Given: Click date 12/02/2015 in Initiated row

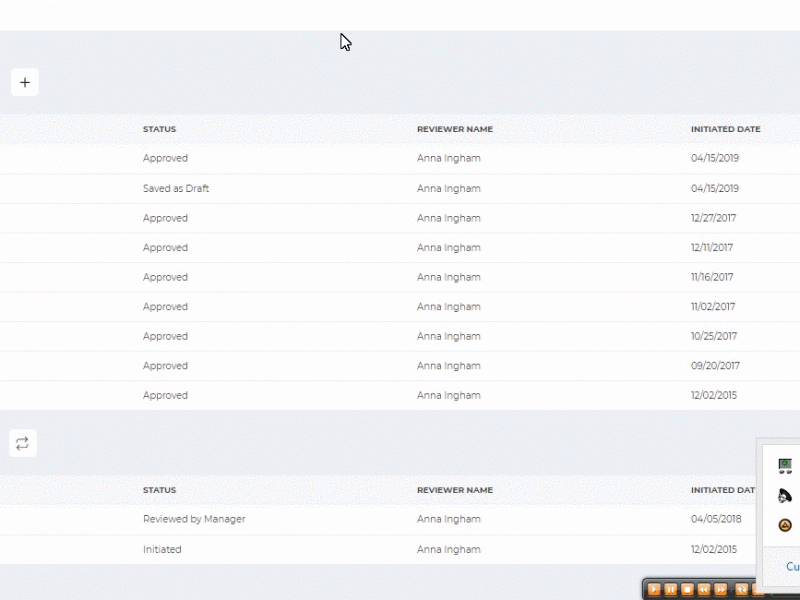Looking at the screenshot, I should 714,549.
